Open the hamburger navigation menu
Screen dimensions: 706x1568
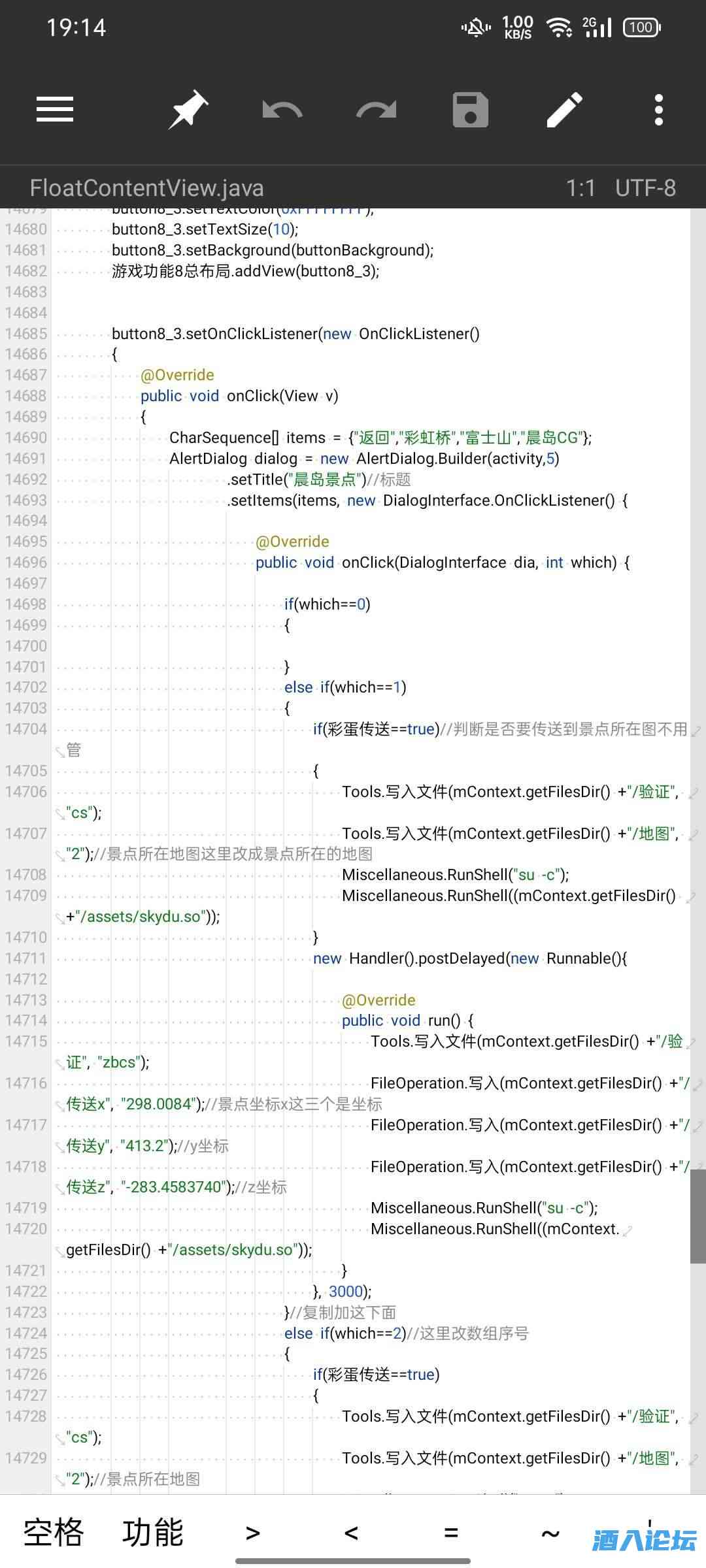click(x=55, y=110)
